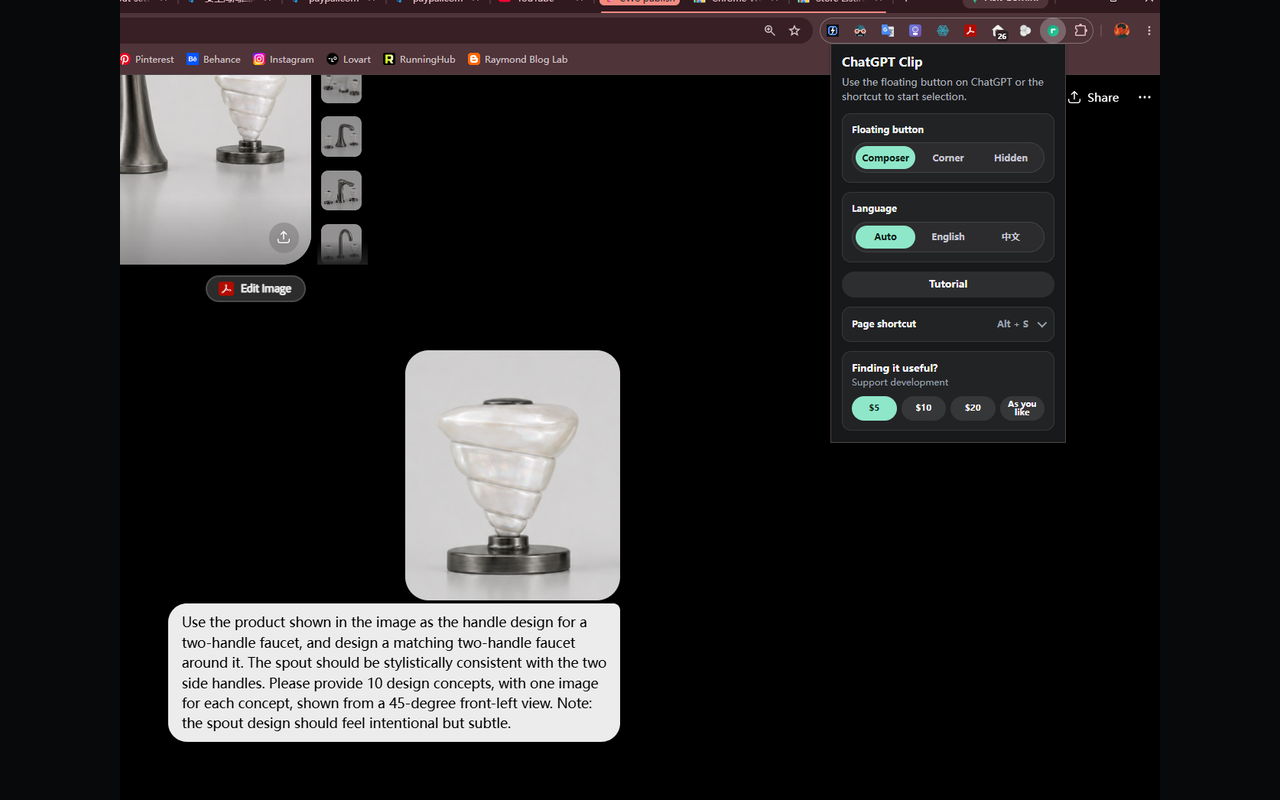
Task: Choose 中文 language option
Action: [1011, 237]
